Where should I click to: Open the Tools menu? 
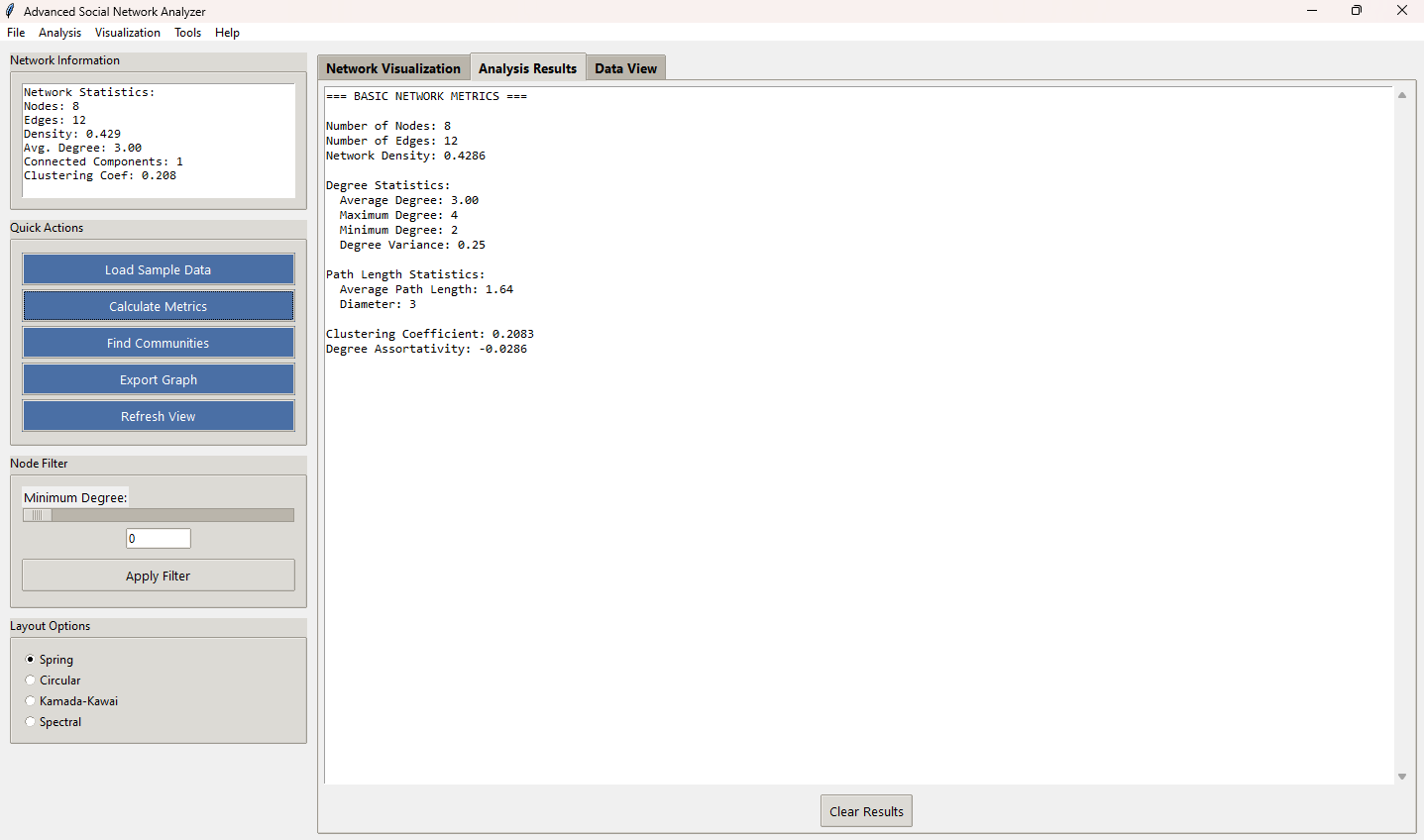pyautogui.click(x=187, y=33)
